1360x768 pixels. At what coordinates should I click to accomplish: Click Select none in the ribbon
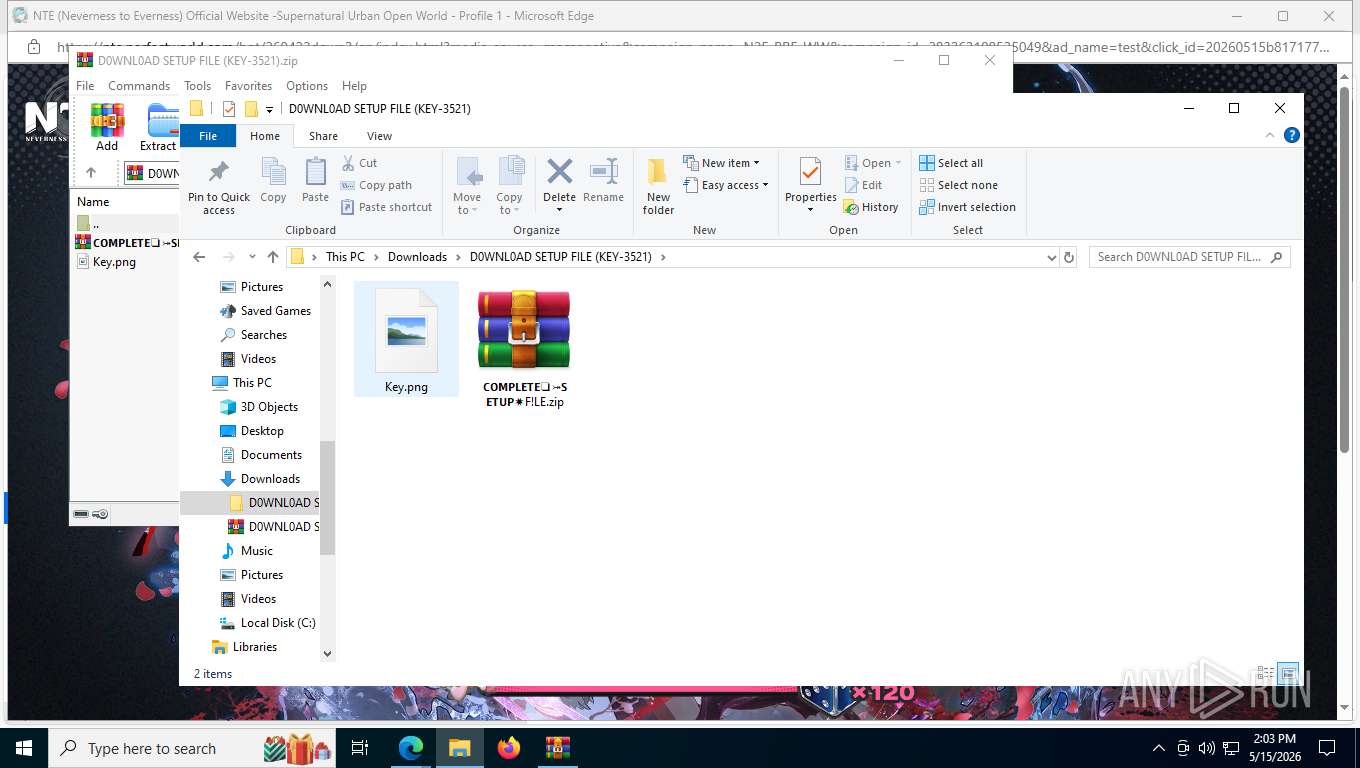click(958, 185)
